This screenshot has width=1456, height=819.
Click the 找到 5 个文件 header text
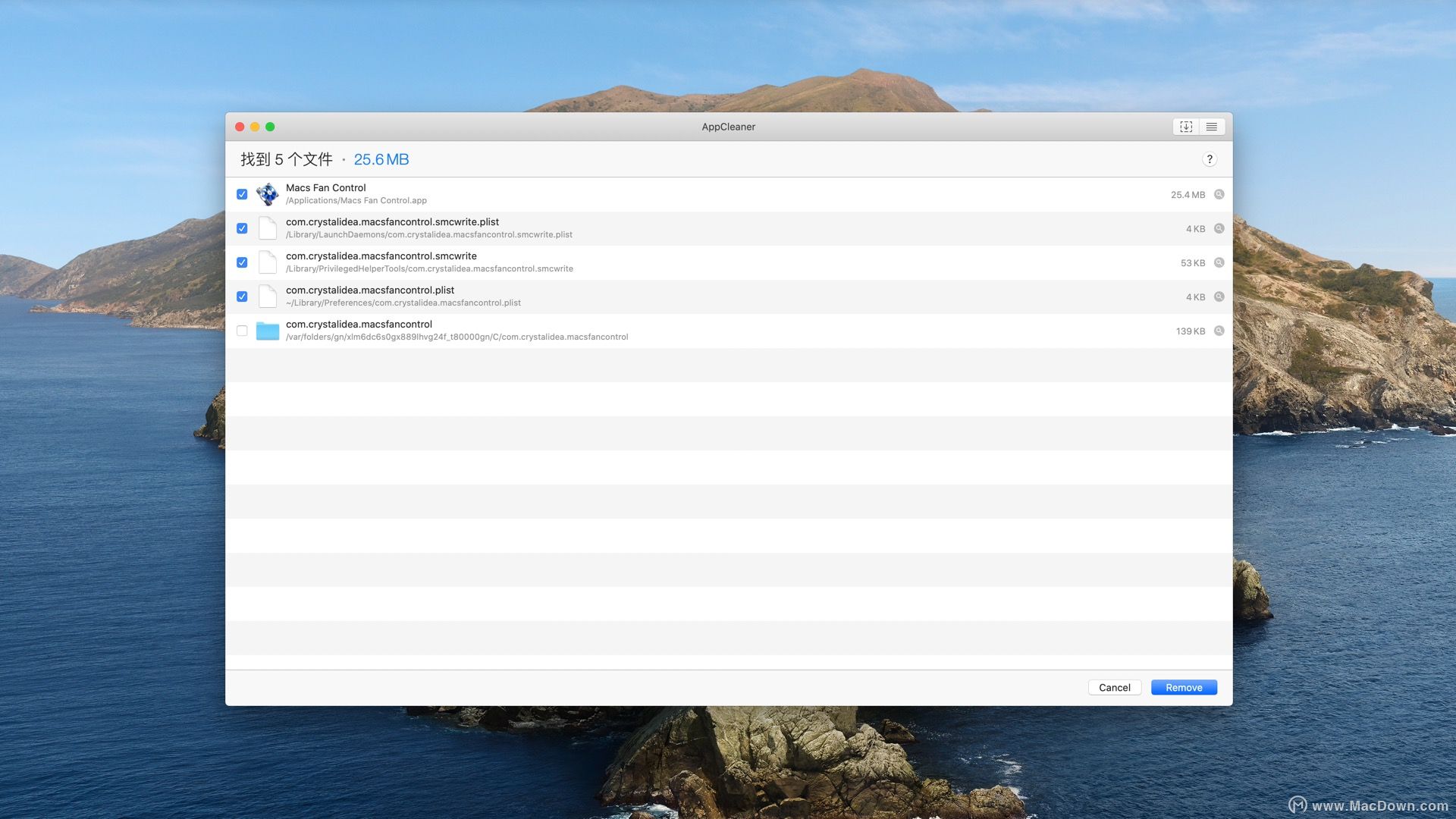coord(287,159)
